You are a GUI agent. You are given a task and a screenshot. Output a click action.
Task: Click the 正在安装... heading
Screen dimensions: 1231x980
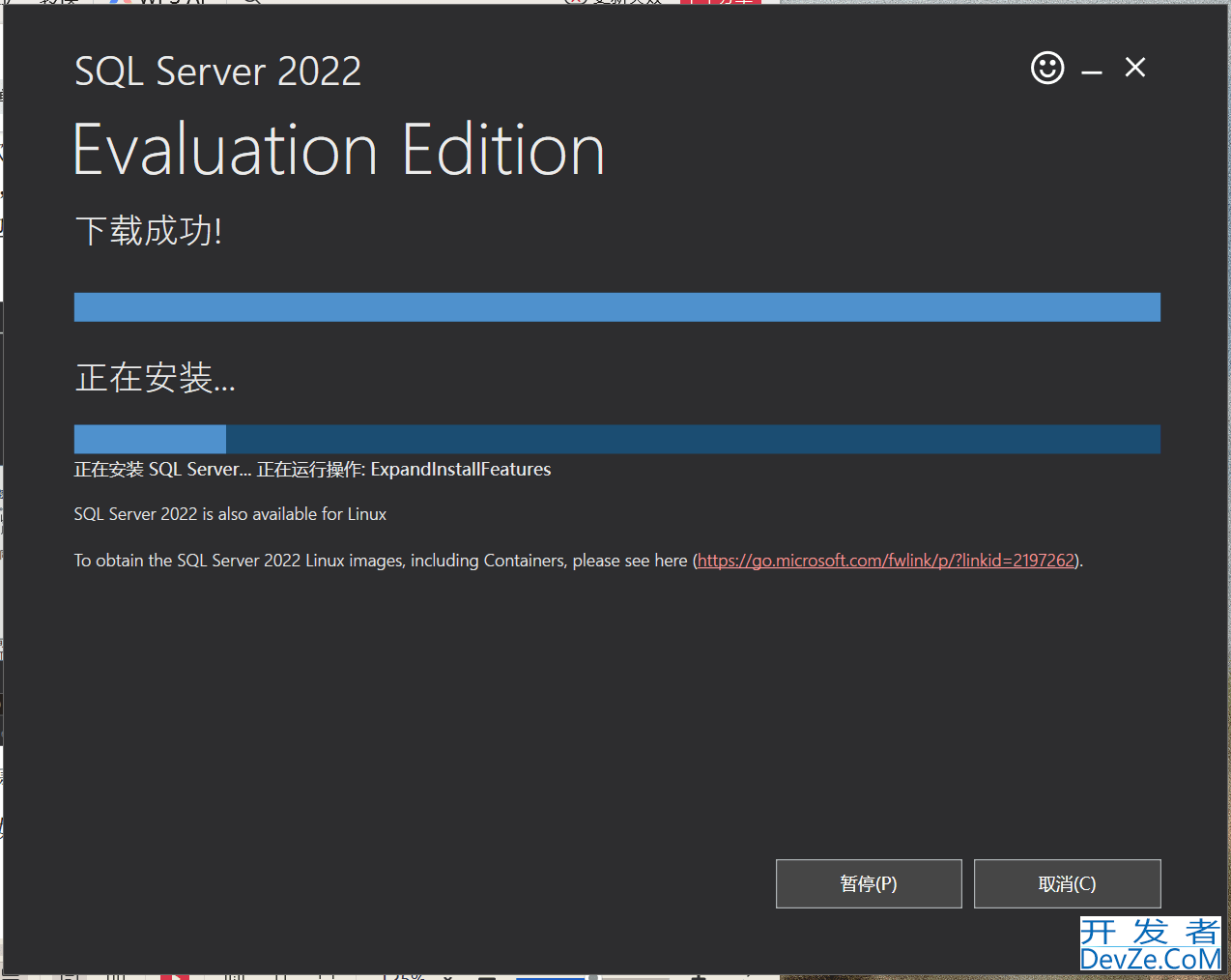tap(155, 377)
